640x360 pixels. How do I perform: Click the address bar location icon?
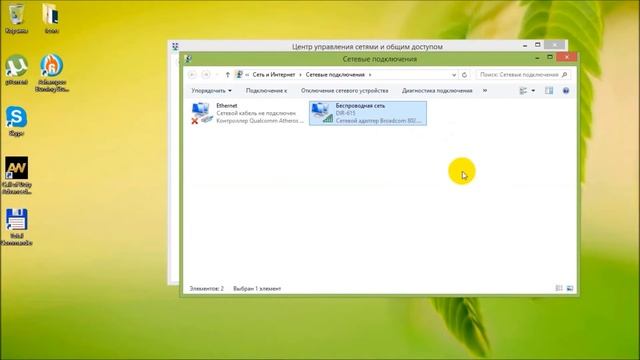coord(239,75)
